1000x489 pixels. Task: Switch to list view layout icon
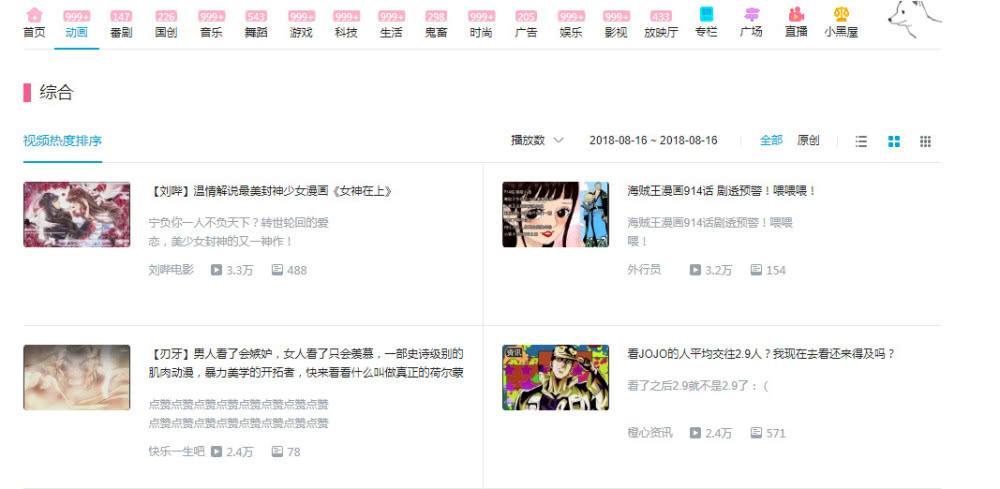click(x=861, y=142)
